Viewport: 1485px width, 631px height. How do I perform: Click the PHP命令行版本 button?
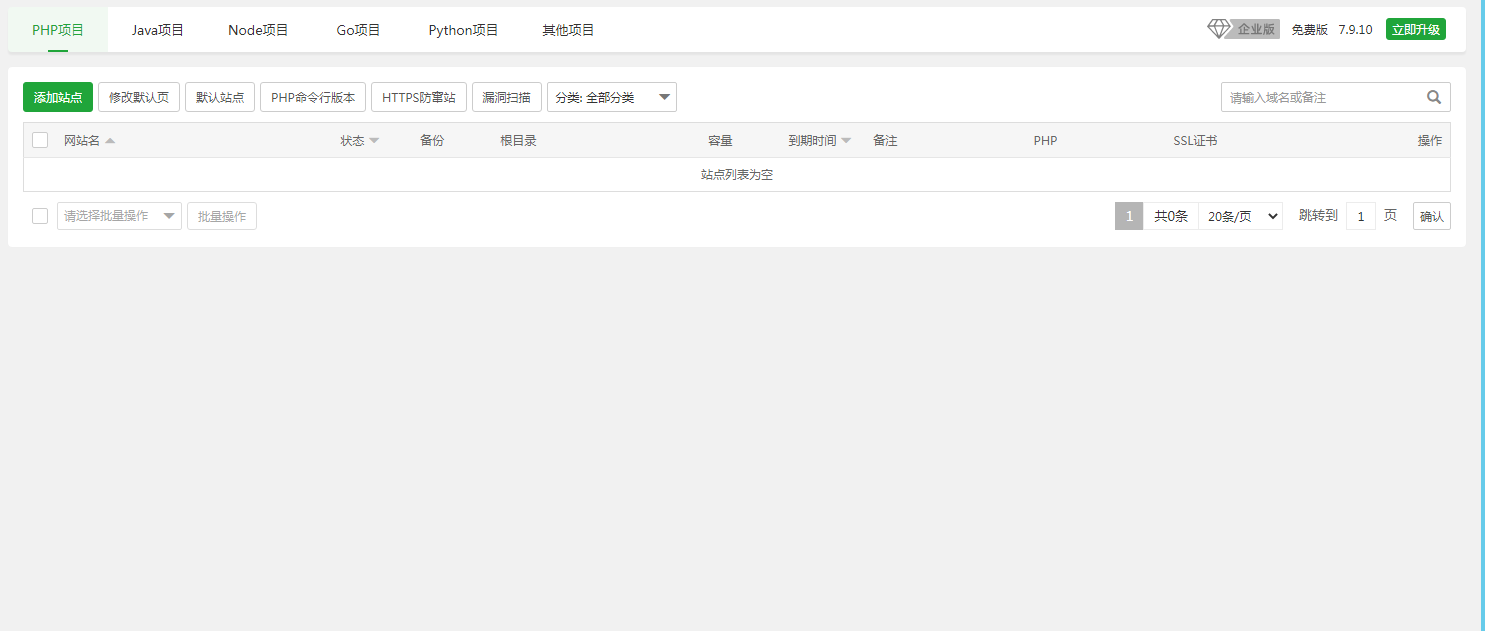click(x=313, y=97)
